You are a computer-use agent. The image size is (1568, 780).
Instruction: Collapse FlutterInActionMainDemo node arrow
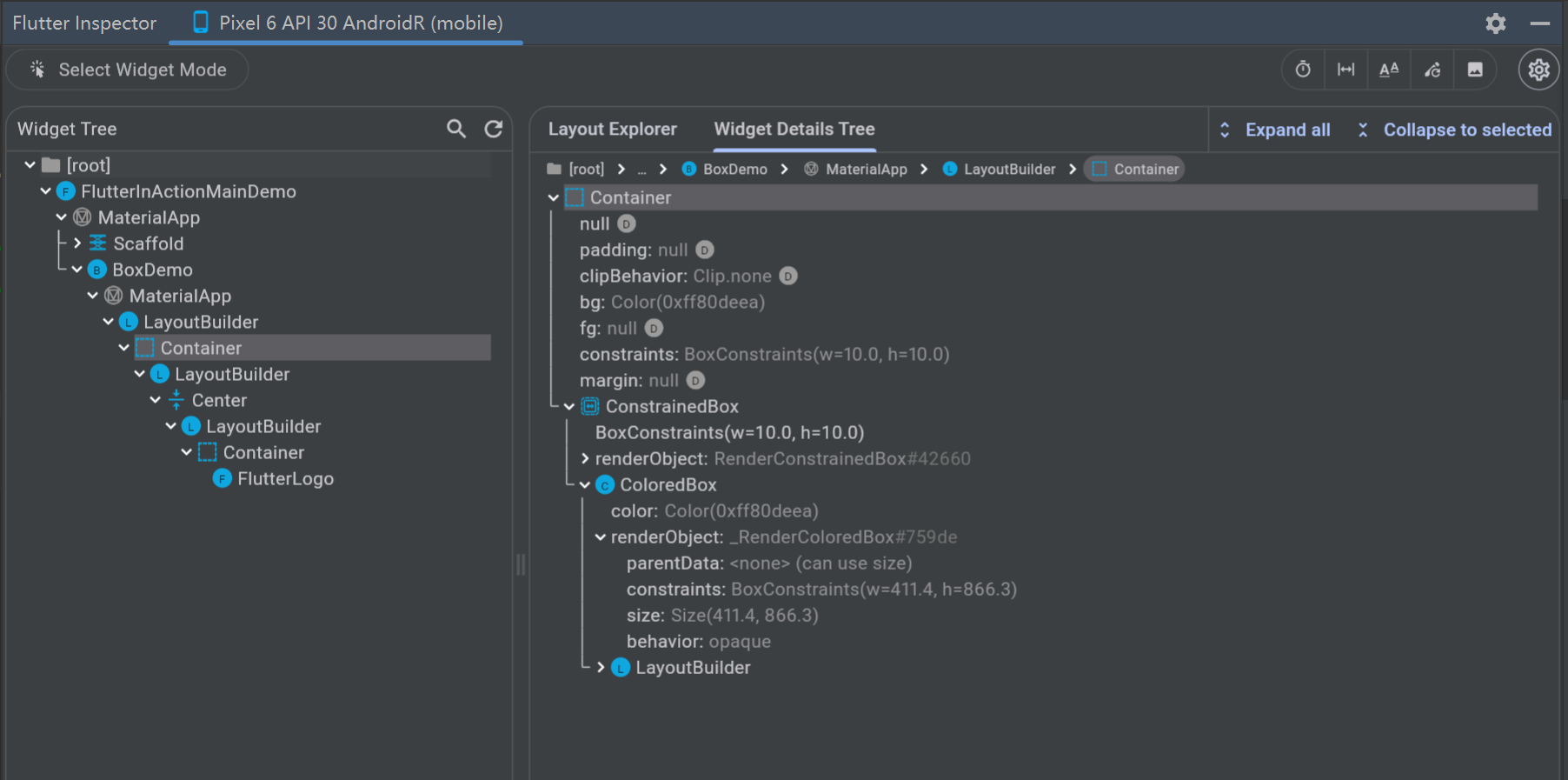(46, 190)
